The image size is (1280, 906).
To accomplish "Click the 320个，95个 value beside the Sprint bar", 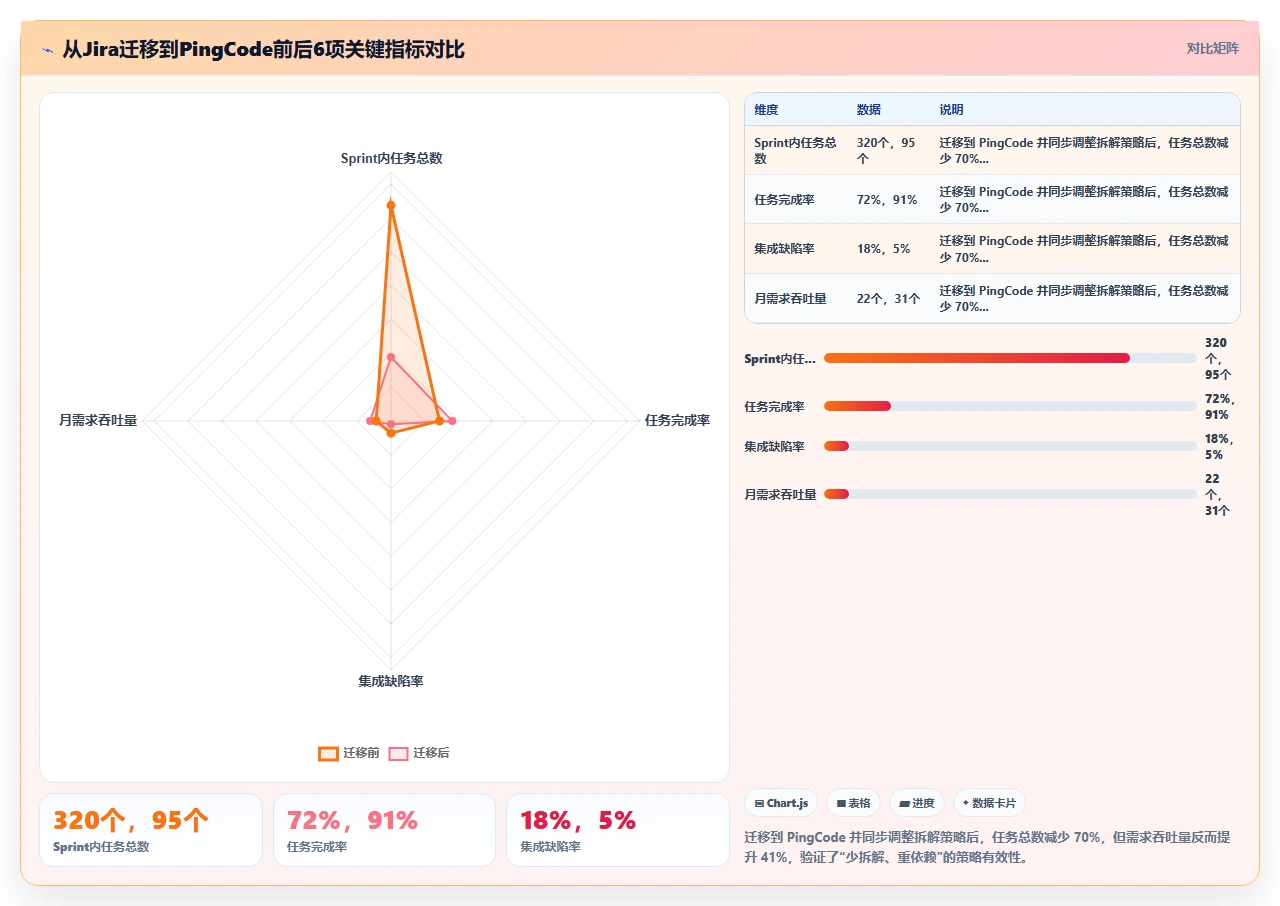I will [x=1217, y=358].
